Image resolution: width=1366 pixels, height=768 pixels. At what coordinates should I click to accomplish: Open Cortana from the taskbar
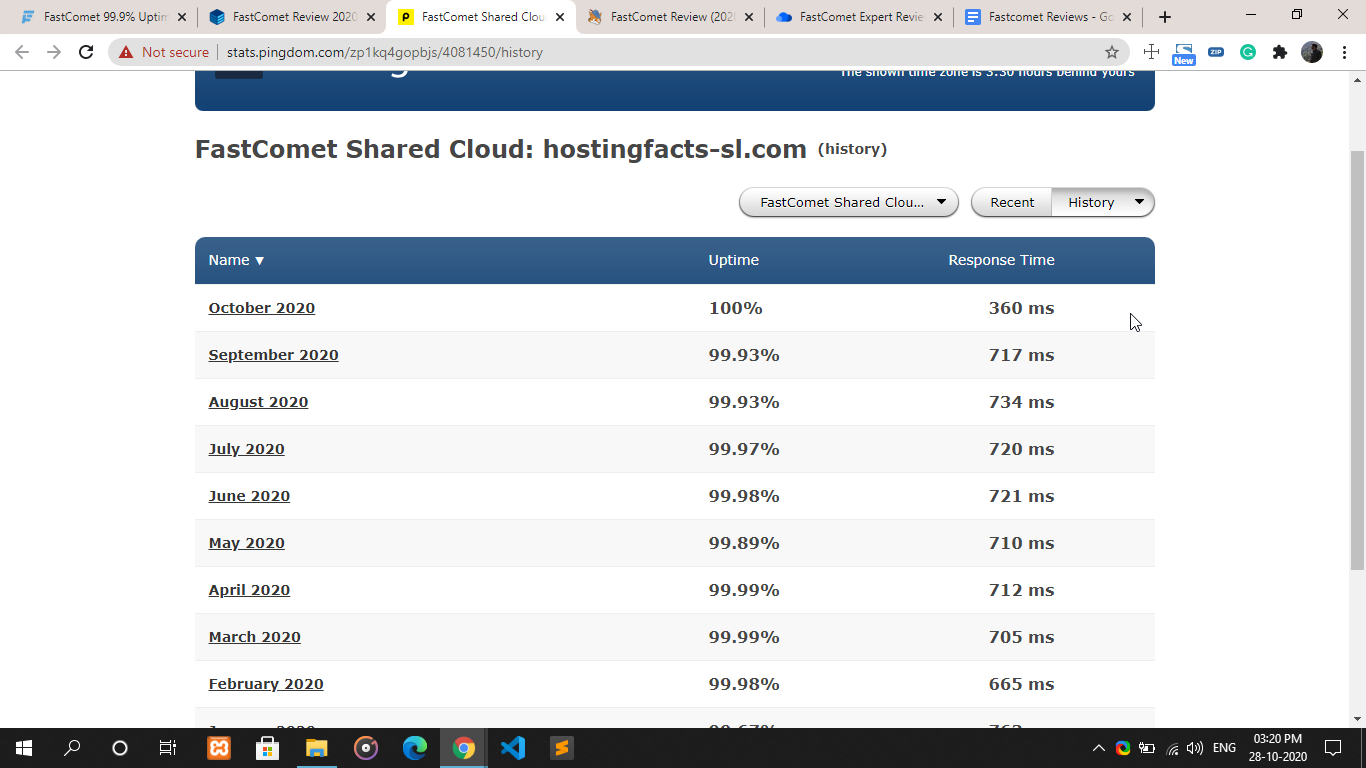[x=120, y=748]
